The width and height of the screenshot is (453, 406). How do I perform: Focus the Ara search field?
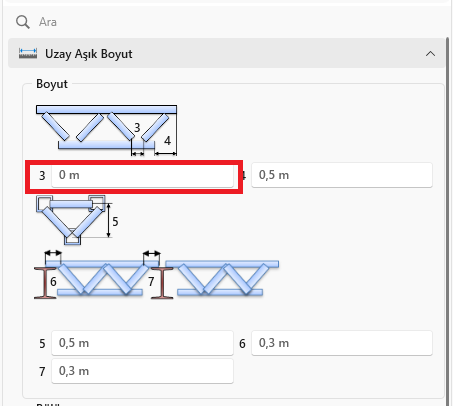(233, 22)
